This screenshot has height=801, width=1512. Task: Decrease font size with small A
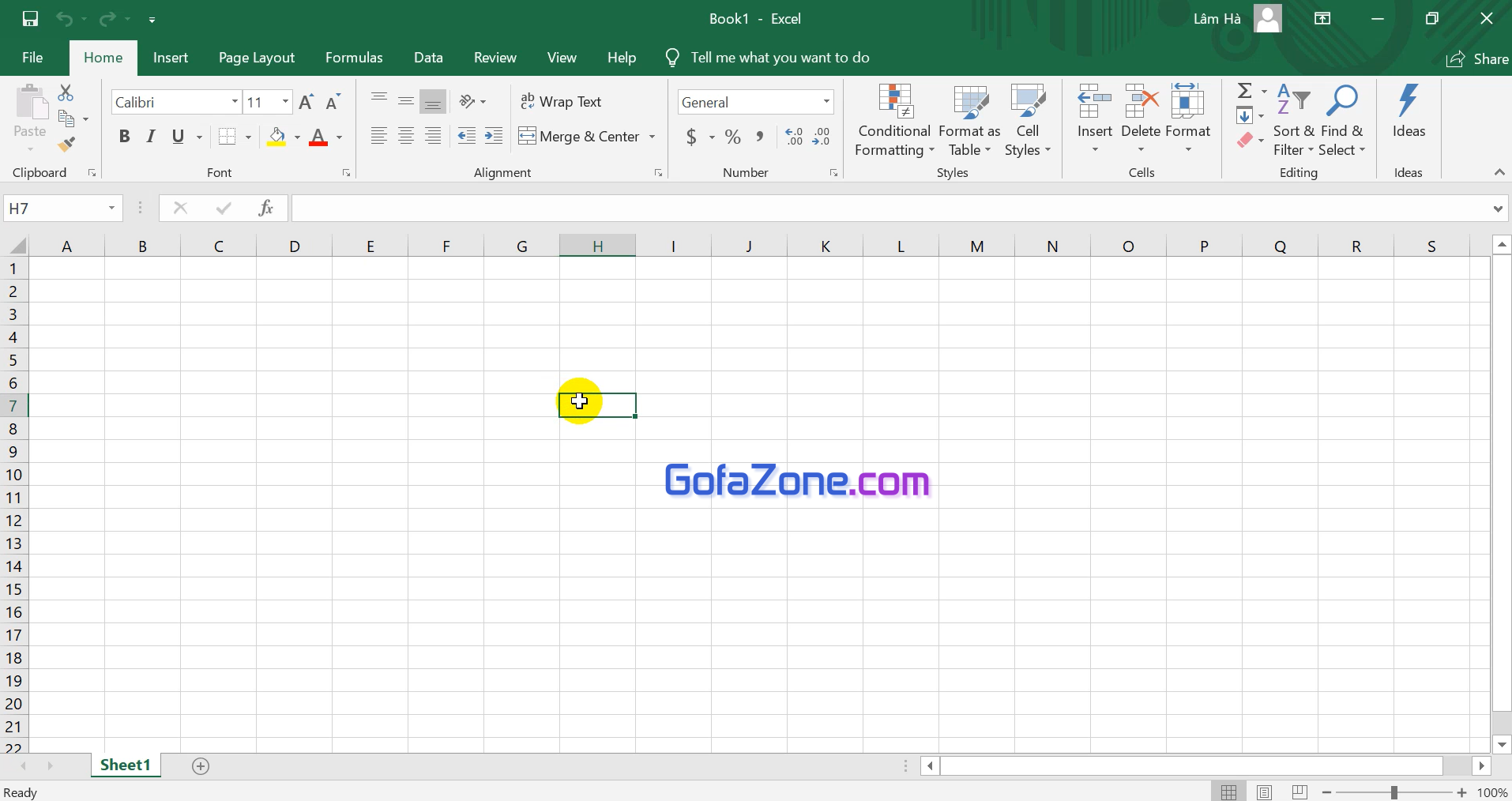(333, 102)
